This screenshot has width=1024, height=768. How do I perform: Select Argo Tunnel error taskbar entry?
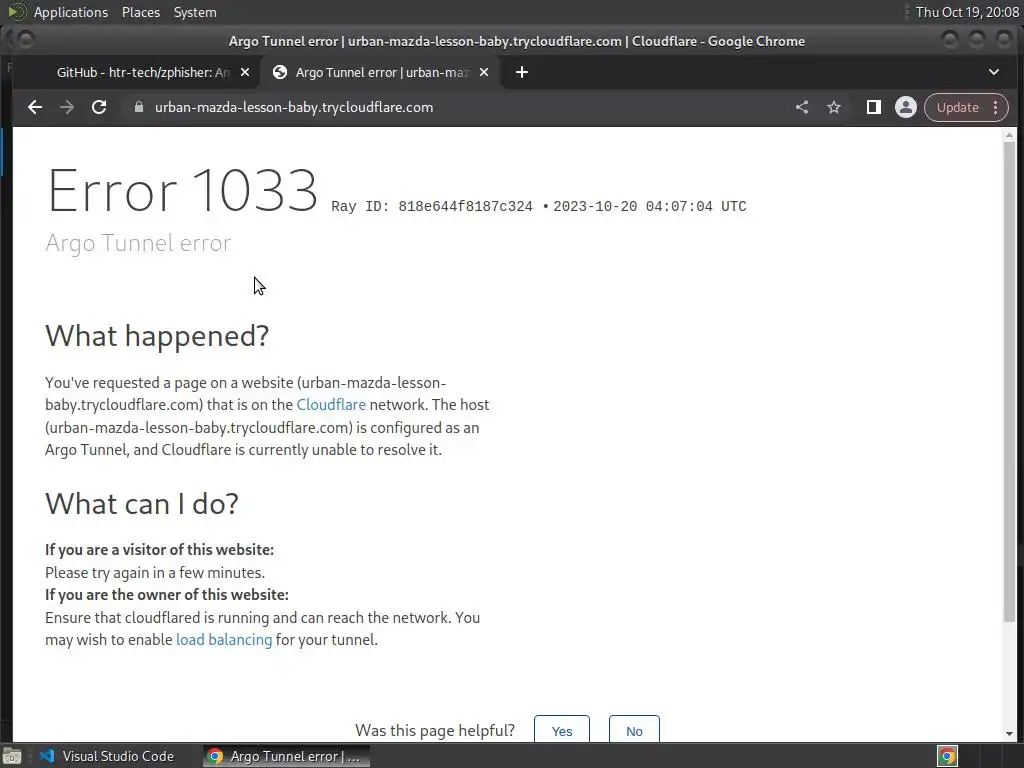(286, 756)
